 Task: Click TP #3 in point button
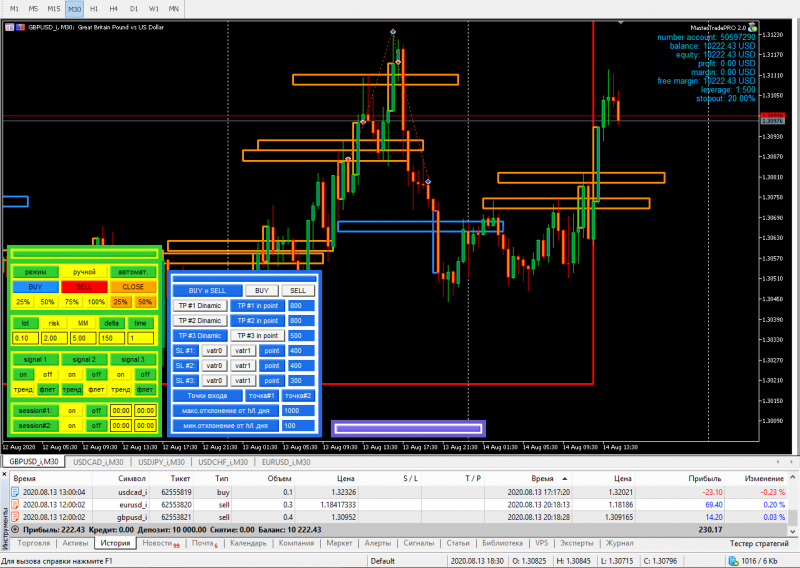(258, 335)
